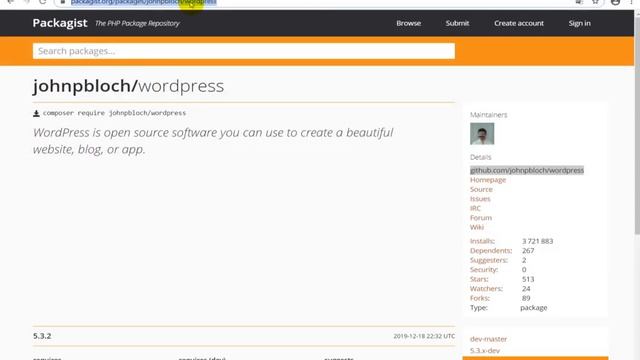Open the Wiki link

(477, 227)
